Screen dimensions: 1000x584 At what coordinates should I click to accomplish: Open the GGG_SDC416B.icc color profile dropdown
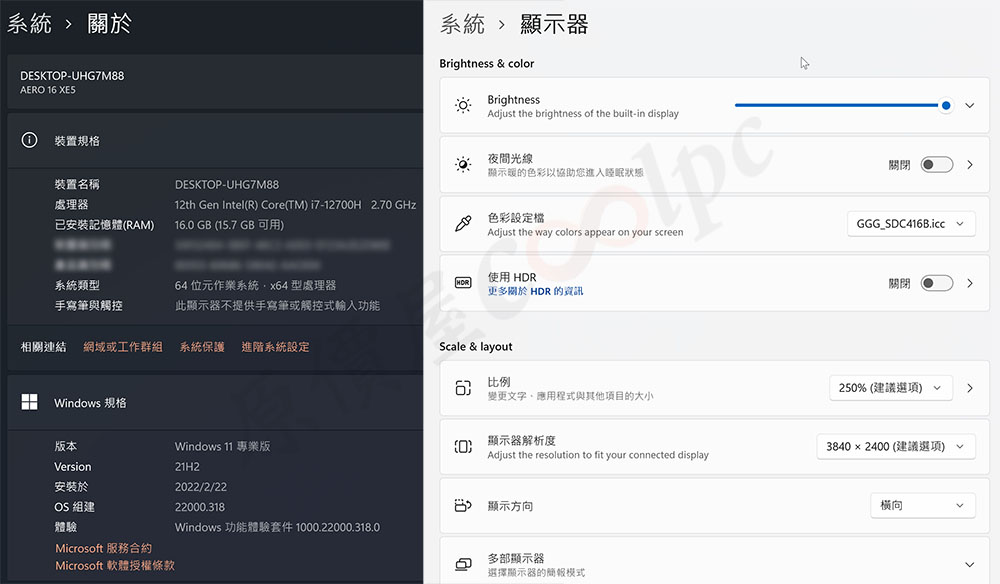tap(910, 224)
